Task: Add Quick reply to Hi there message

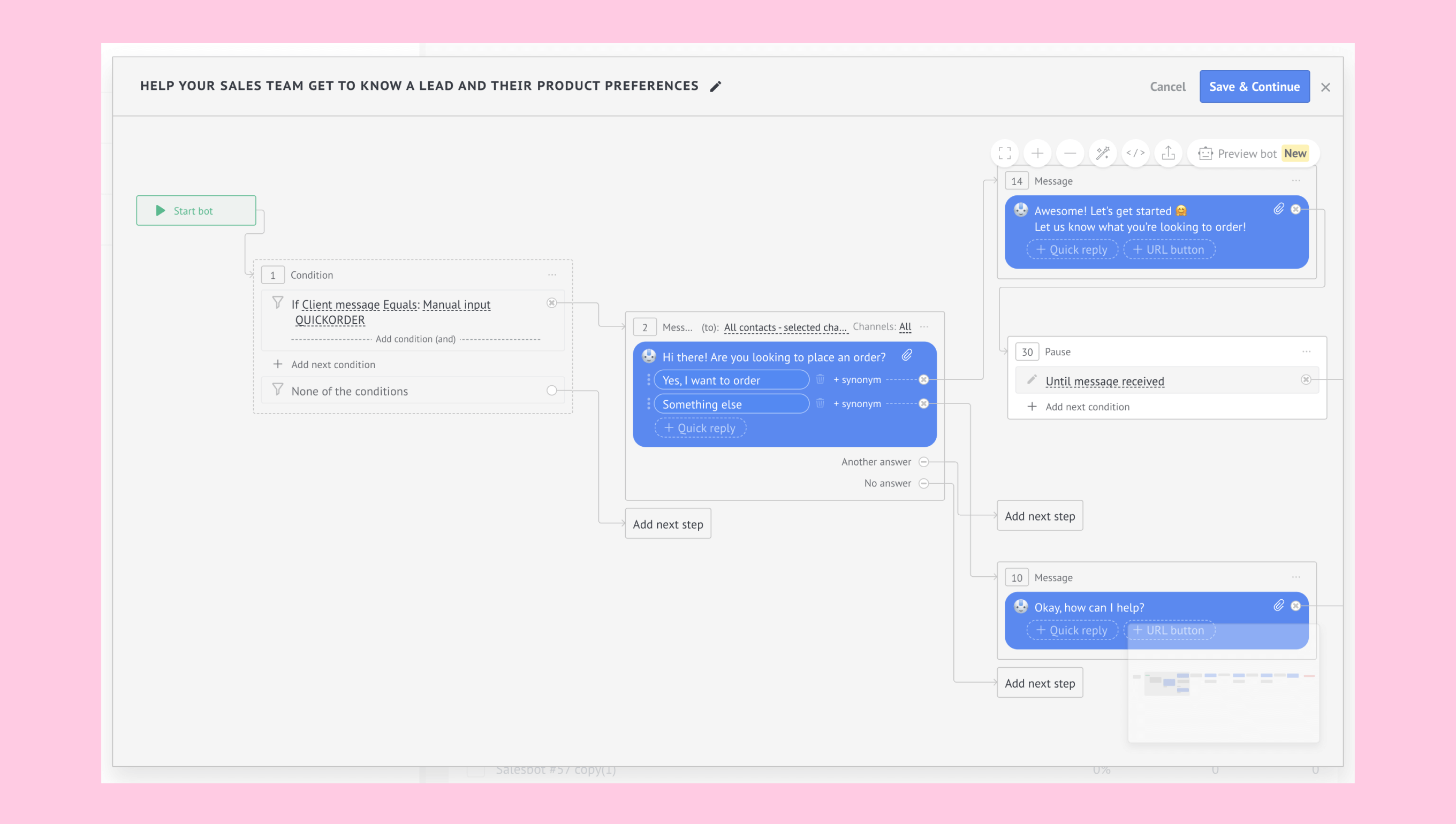Action: (700, 428)
